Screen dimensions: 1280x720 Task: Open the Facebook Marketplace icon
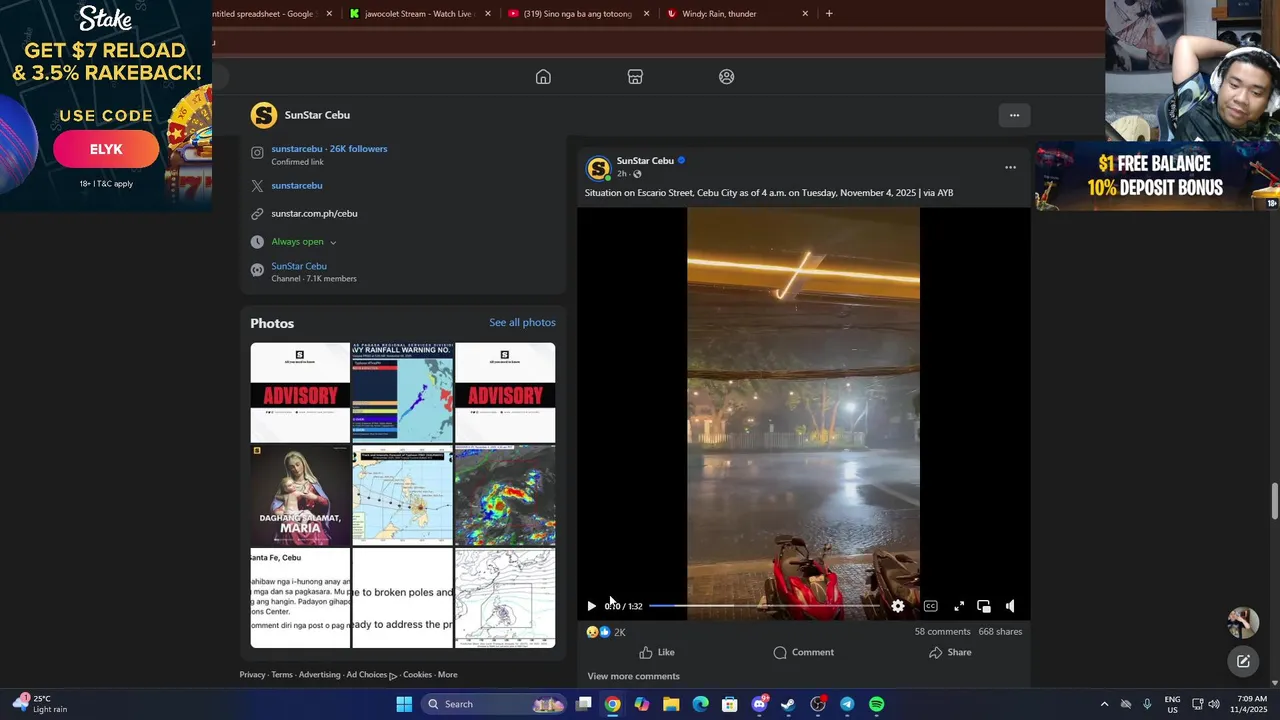(x=635, y=77)
